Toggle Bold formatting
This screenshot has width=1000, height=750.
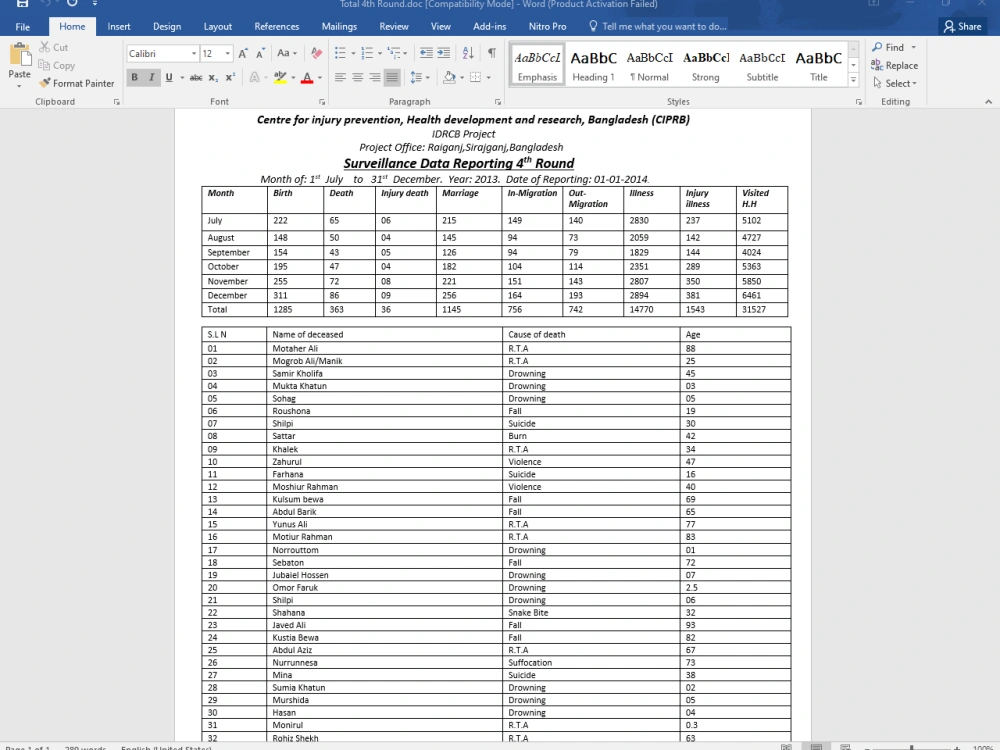click(135, 77)
